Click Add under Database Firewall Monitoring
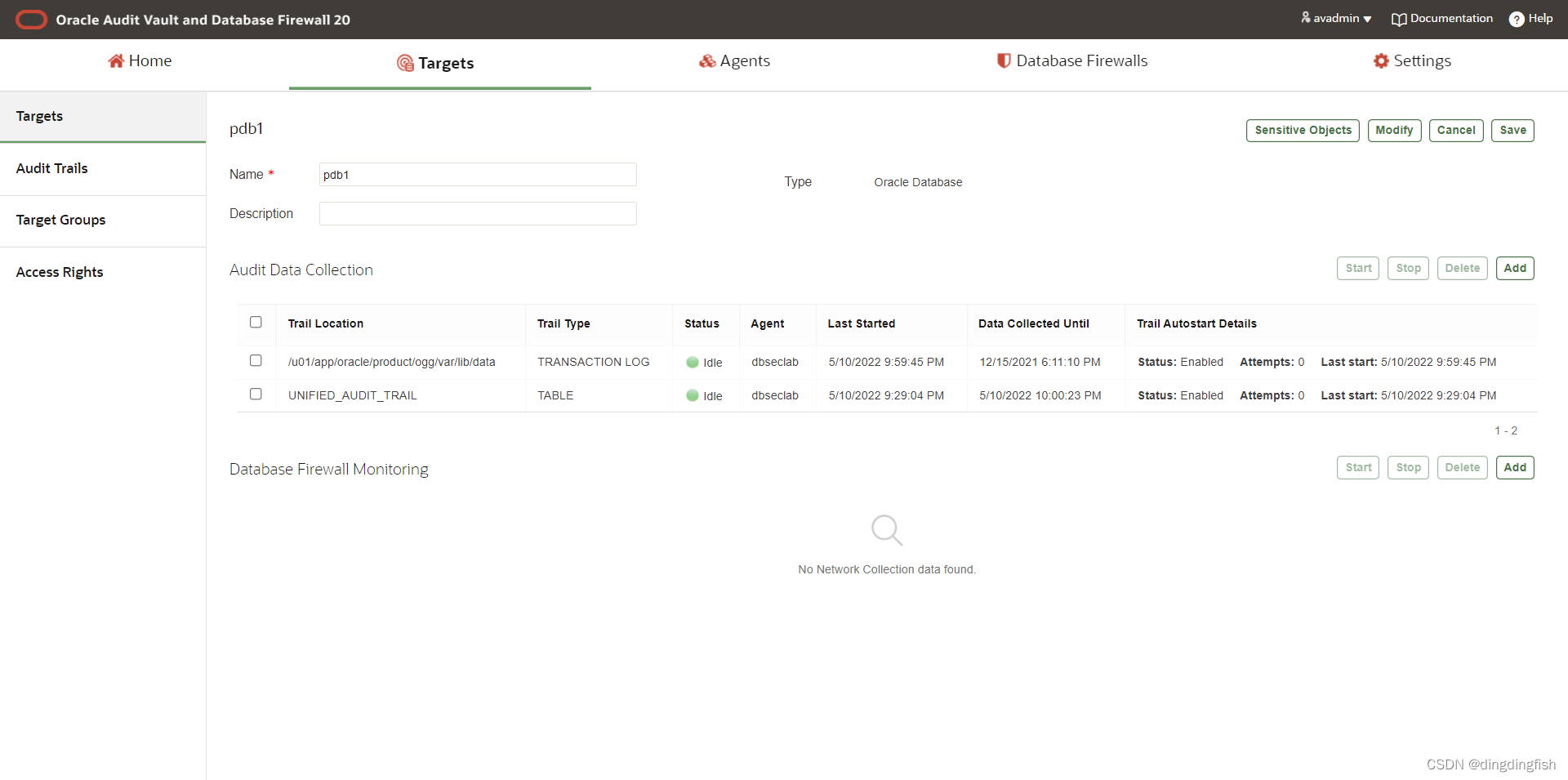The height and width of the screenshot is (780, 1568). tap(1515, 468)
